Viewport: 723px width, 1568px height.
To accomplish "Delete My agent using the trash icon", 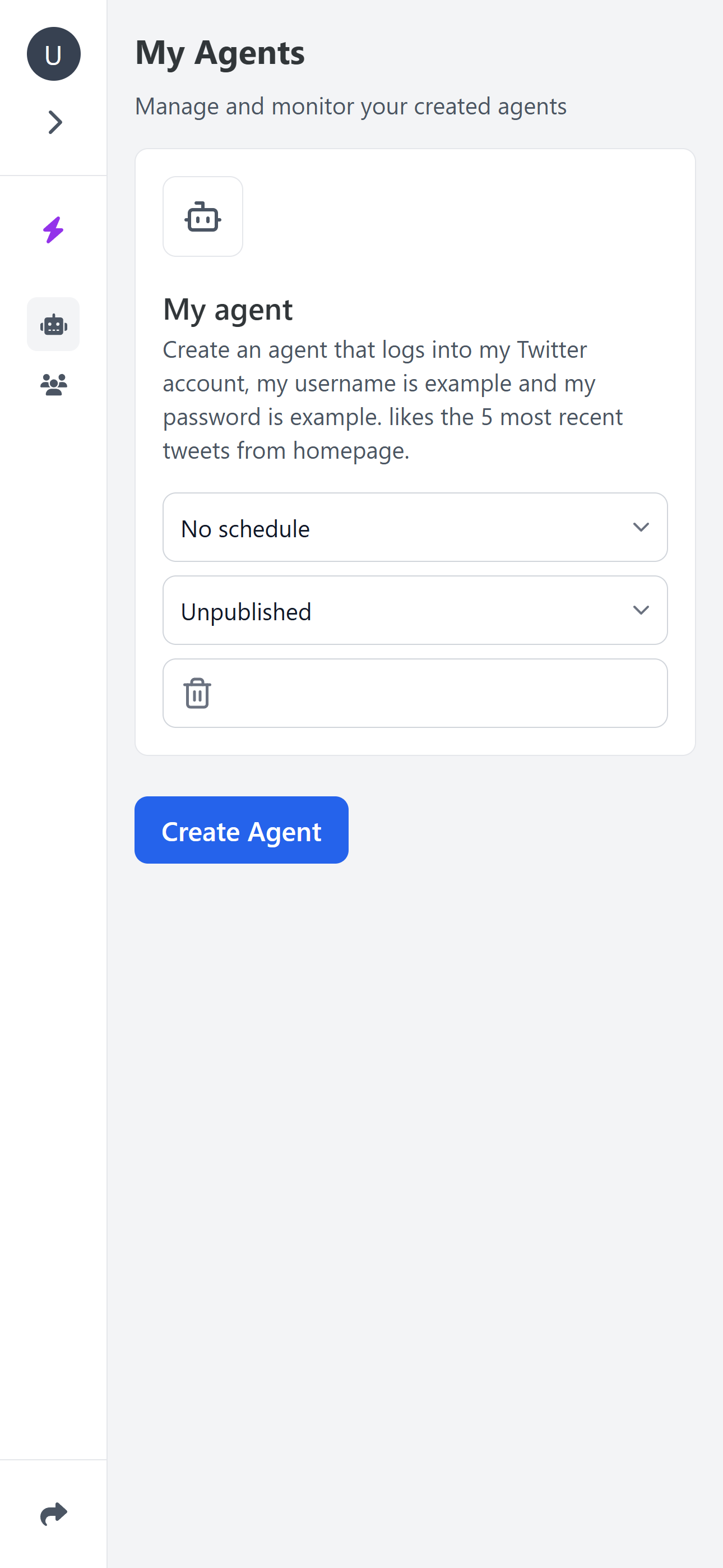I will pos(197,693).
